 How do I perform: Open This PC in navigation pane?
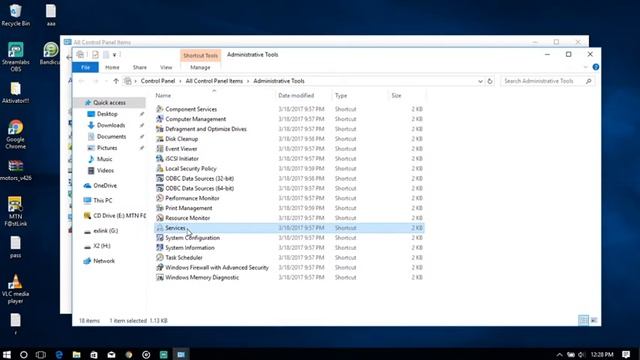(102, 200)
